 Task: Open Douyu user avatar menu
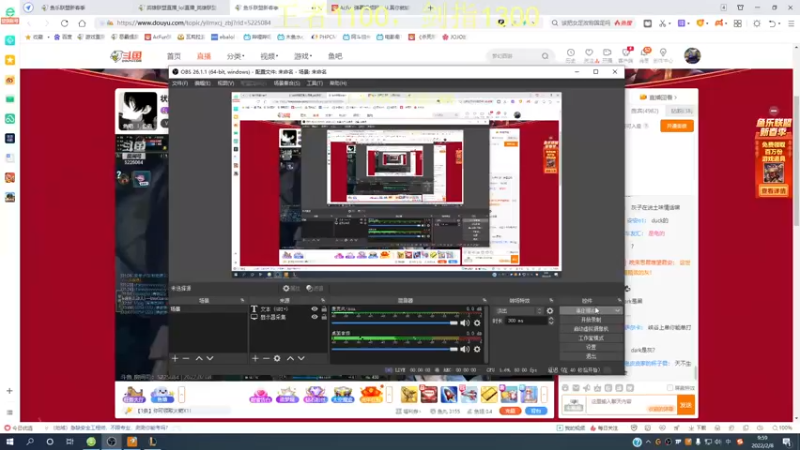tap(692, 56)
